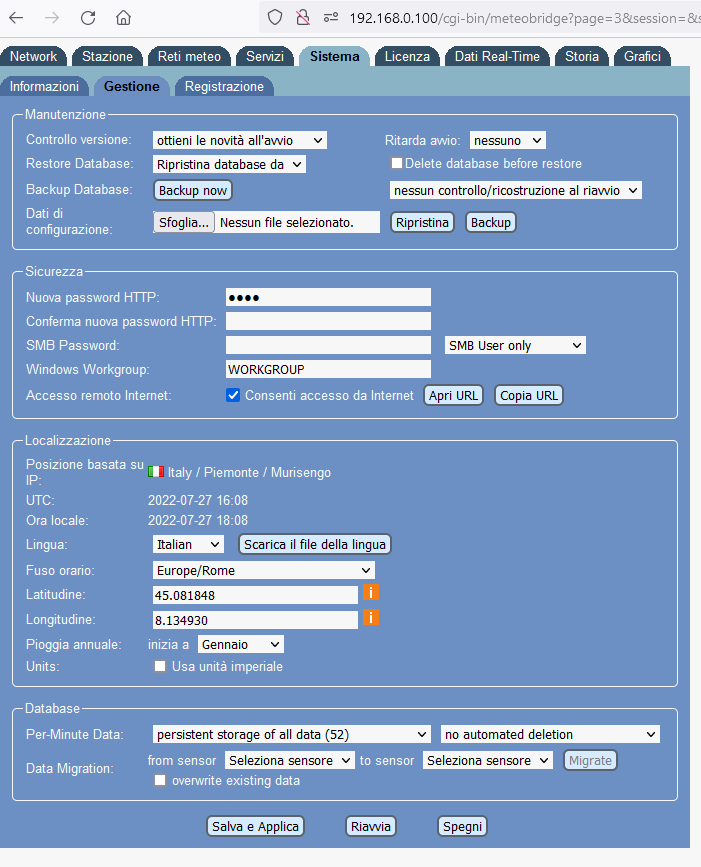Click Backup now button

pyautogui.click(x=192, y=190)
